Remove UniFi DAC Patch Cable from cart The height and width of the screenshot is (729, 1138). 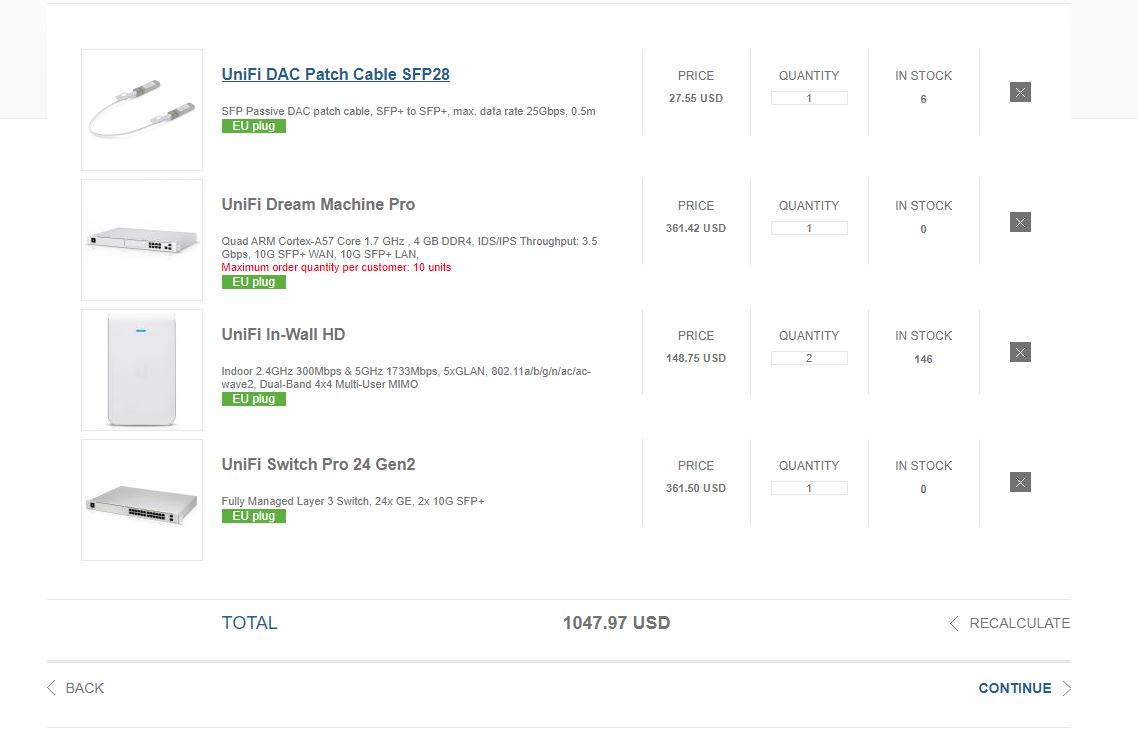coord(1020,93)
